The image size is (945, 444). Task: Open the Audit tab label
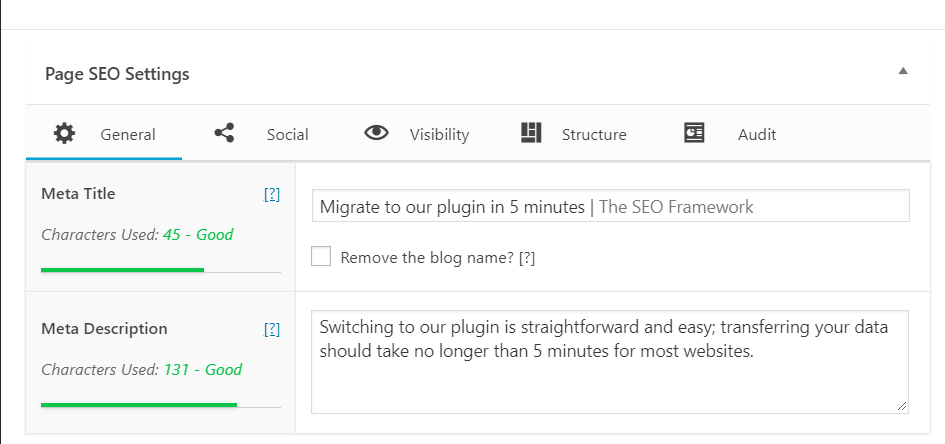[757, 134]
